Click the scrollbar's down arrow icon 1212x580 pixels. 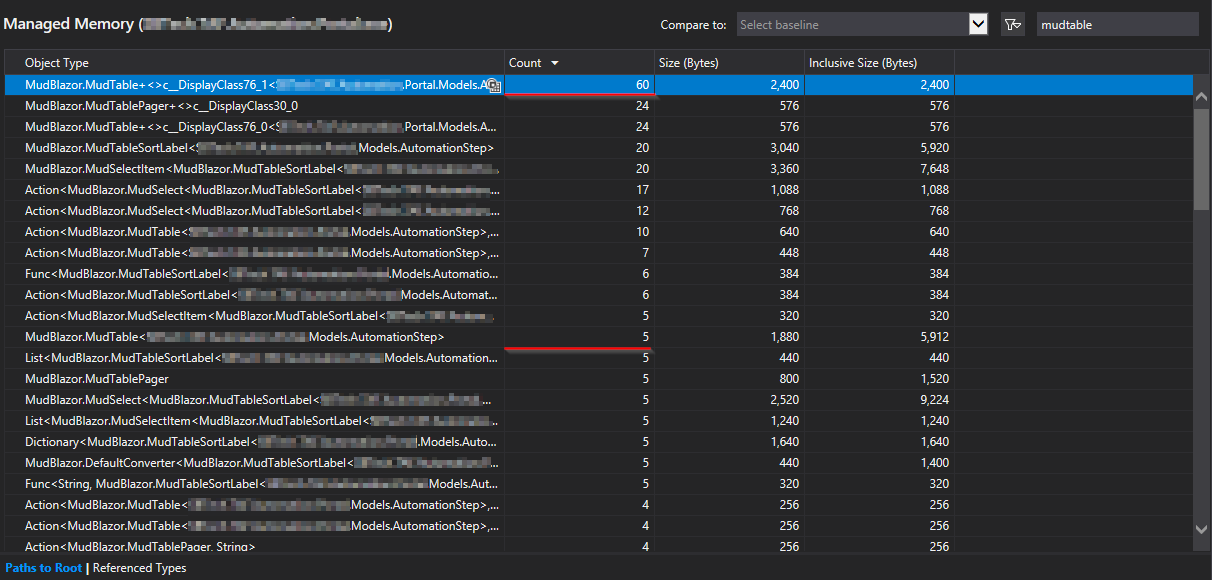click(1202, 530)
